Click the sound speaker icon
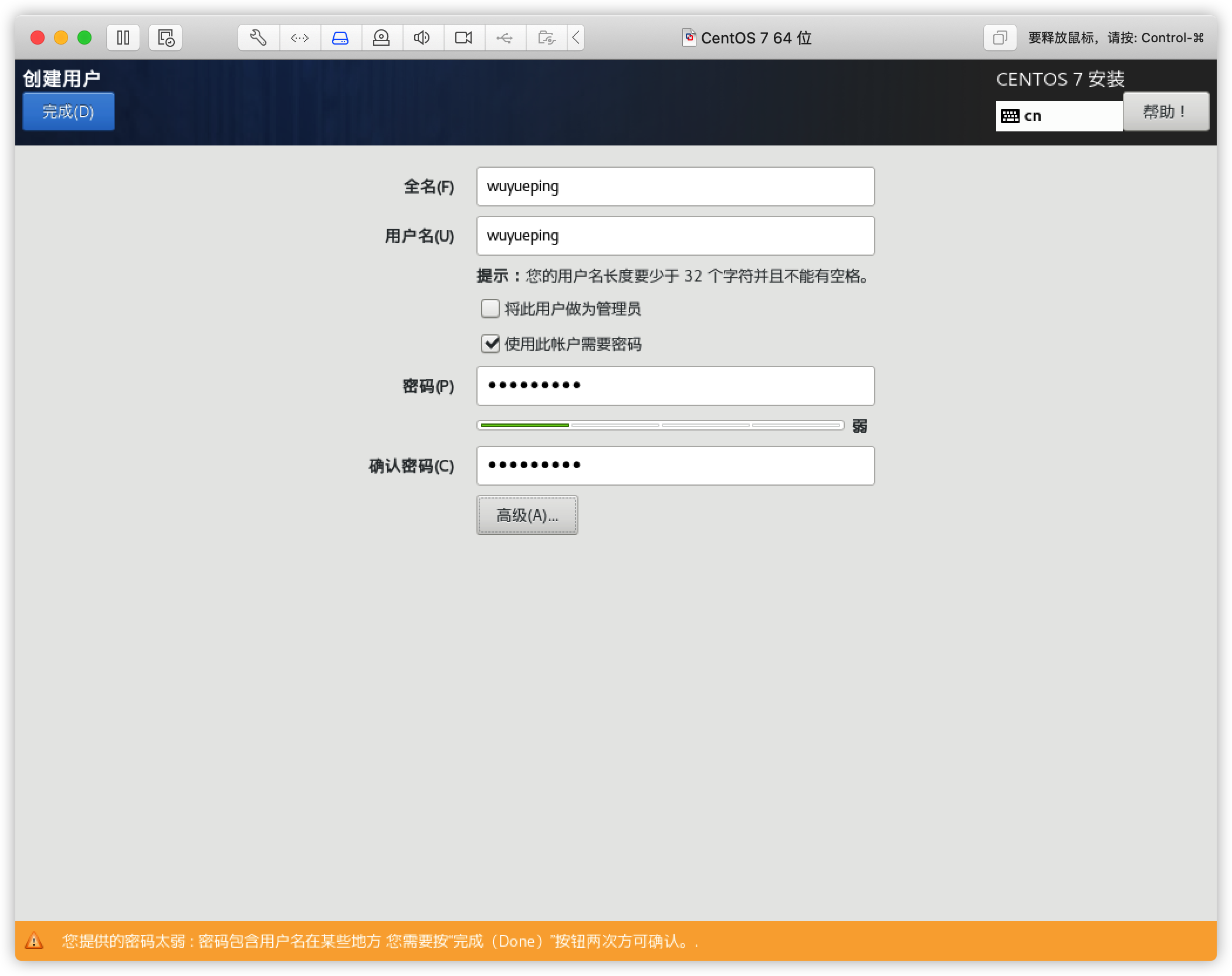 click(422, 38)
